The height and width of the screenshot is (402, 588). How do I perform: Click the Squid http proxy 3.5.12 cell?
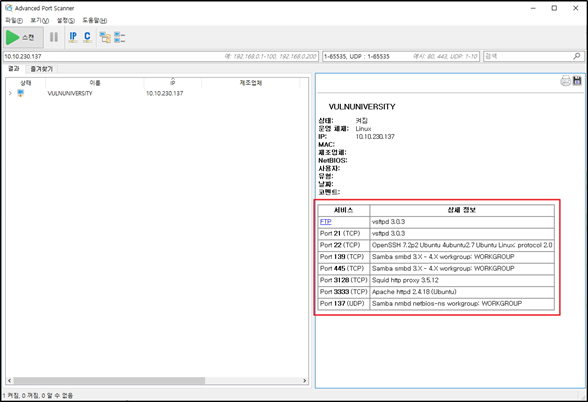(x=462, y=280)
